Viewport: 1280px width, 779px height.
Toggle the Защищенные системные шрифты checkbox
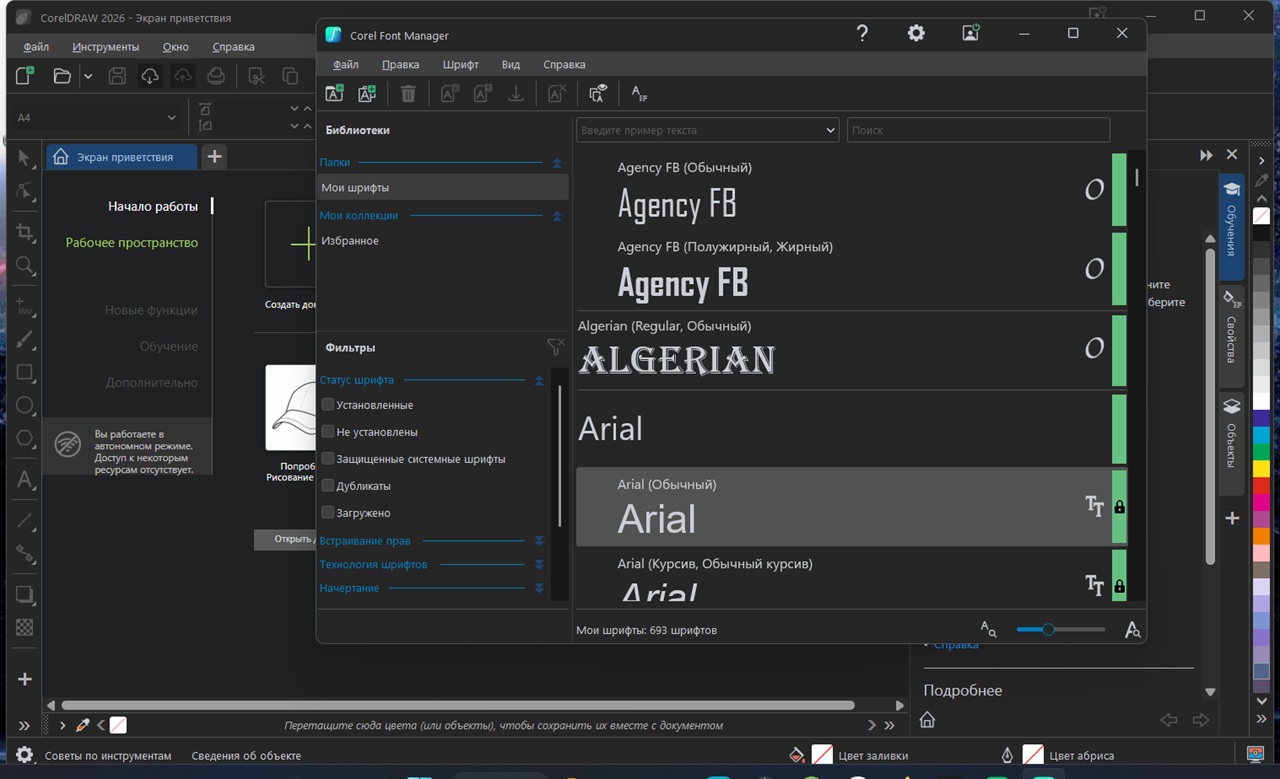[x=327, y=459]
